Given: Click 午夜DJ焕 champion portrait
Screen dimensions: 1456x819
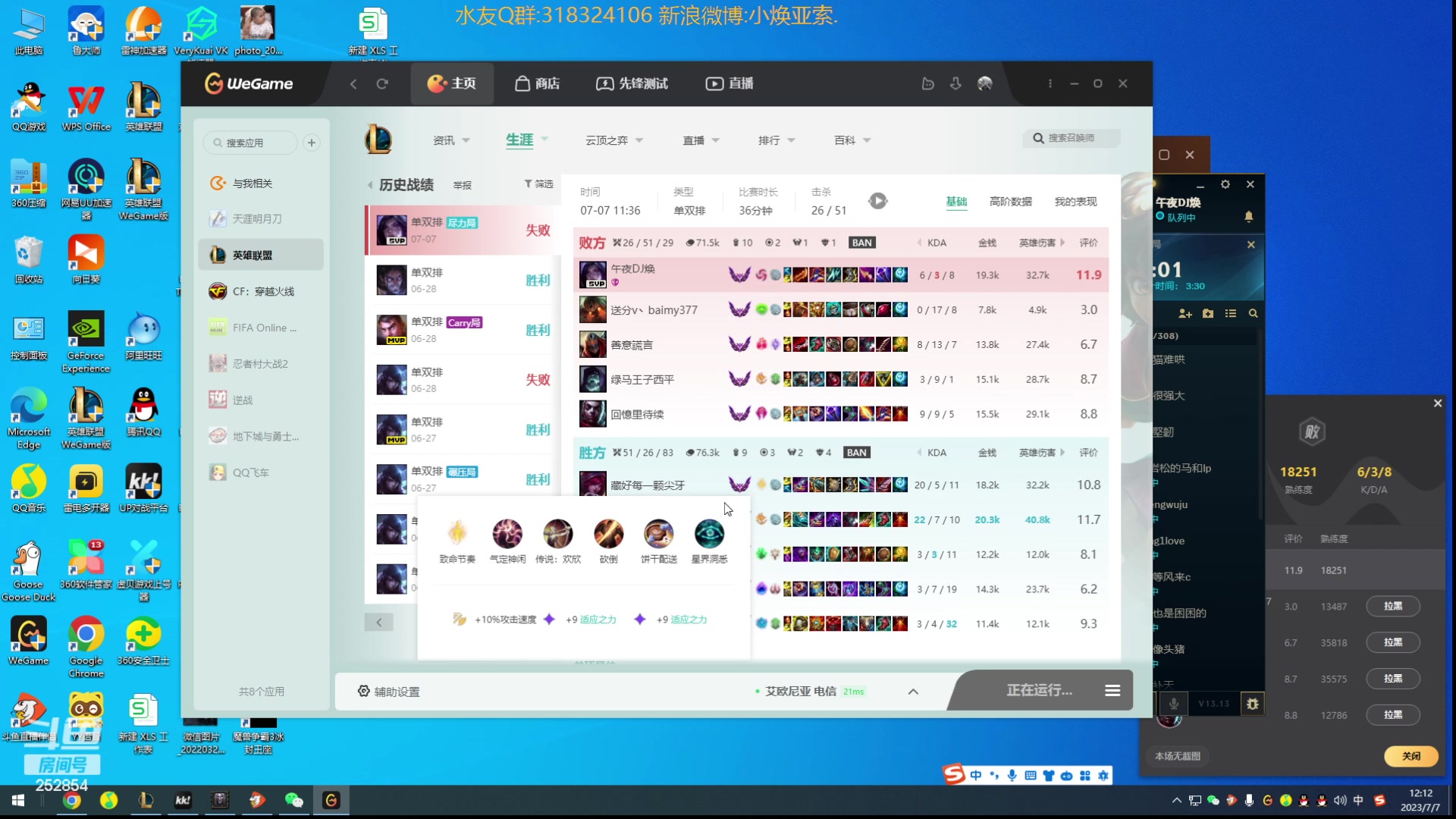Looking at the screenshot, I should point(593,275).
